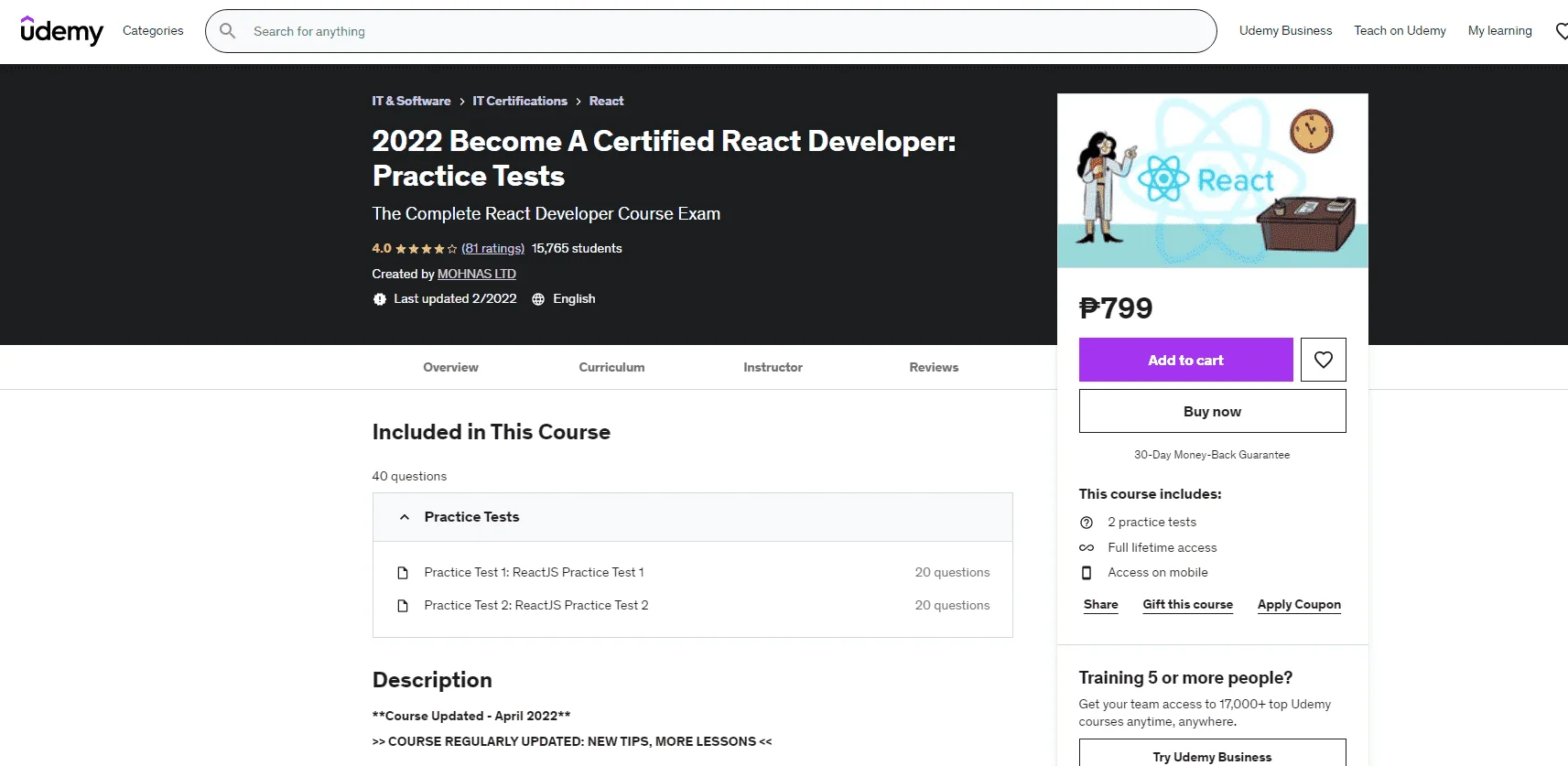This screenshot has width=1568, height=766.
Task: Click the Search for anything field
Action: tap(711, 31)
